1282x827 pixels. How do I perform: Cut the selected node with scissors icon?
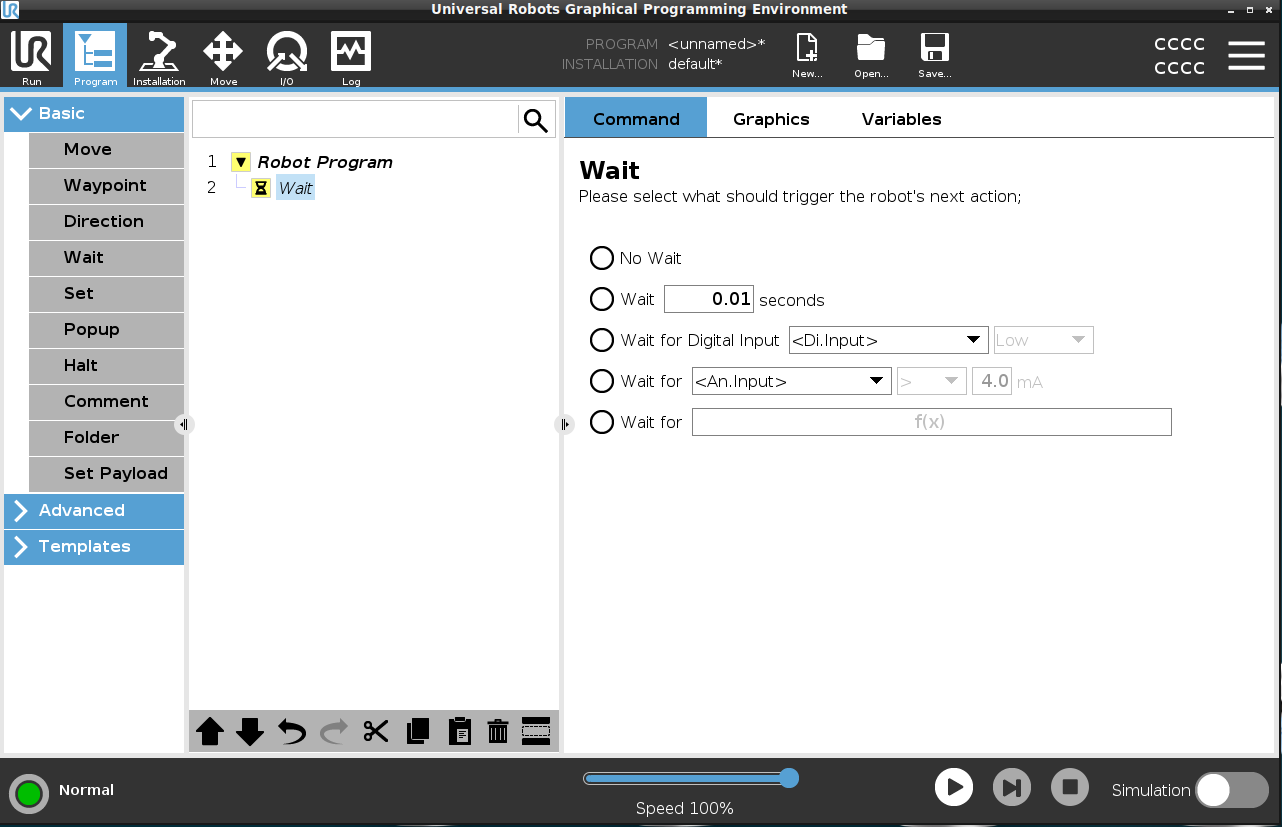coord(376,732)
